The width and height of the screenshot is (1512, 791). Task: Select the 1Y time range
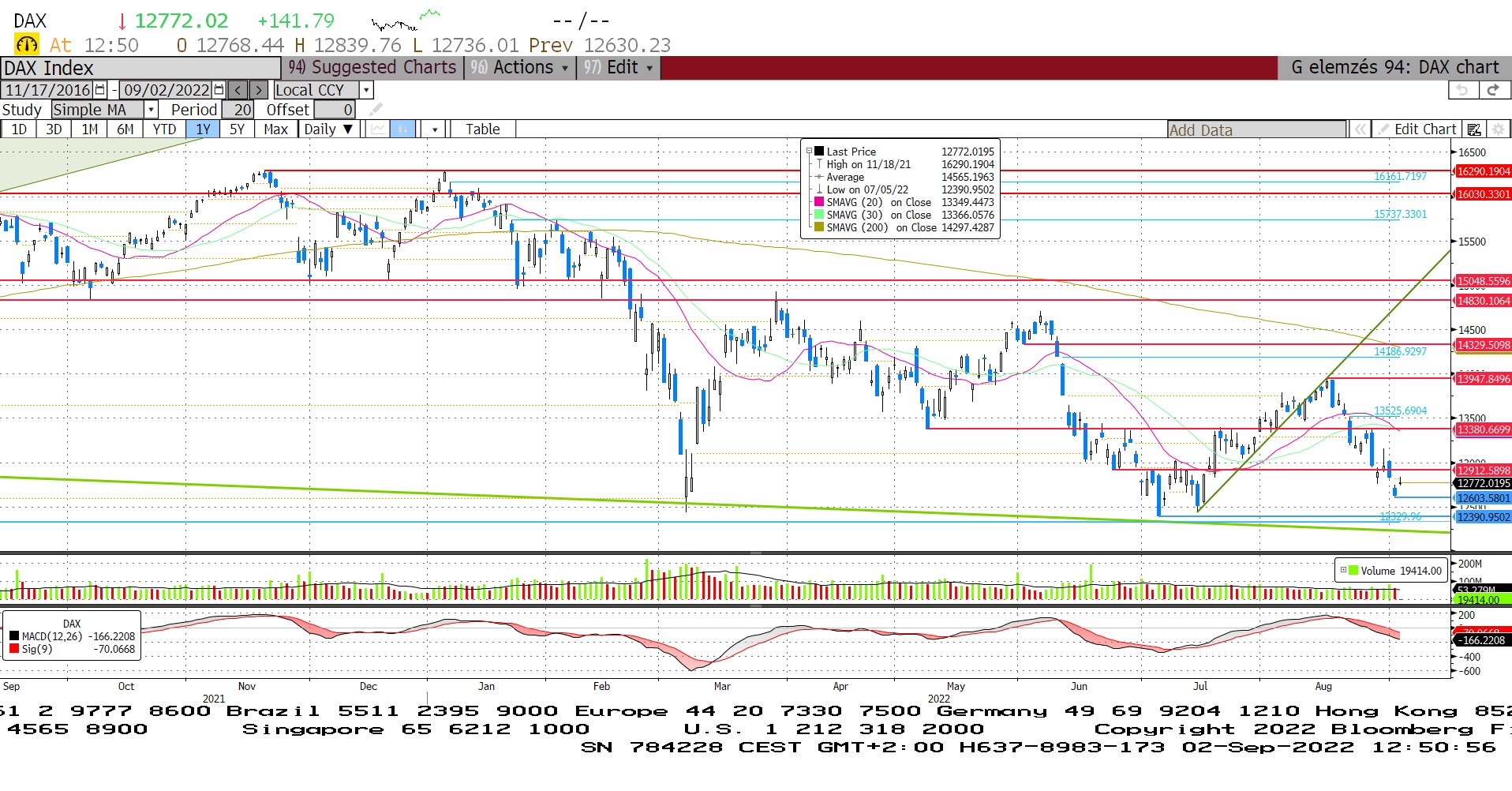(x=203, y=129)
